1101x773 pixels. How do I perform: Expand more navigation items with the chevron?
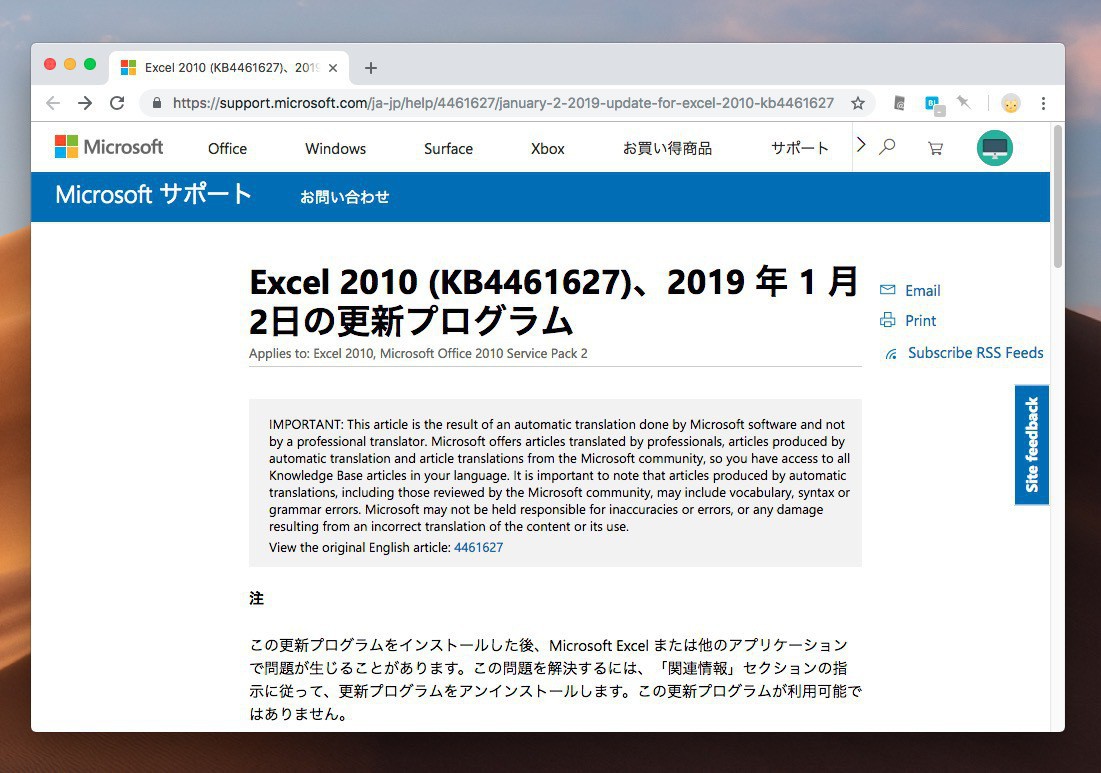point(862,145)
